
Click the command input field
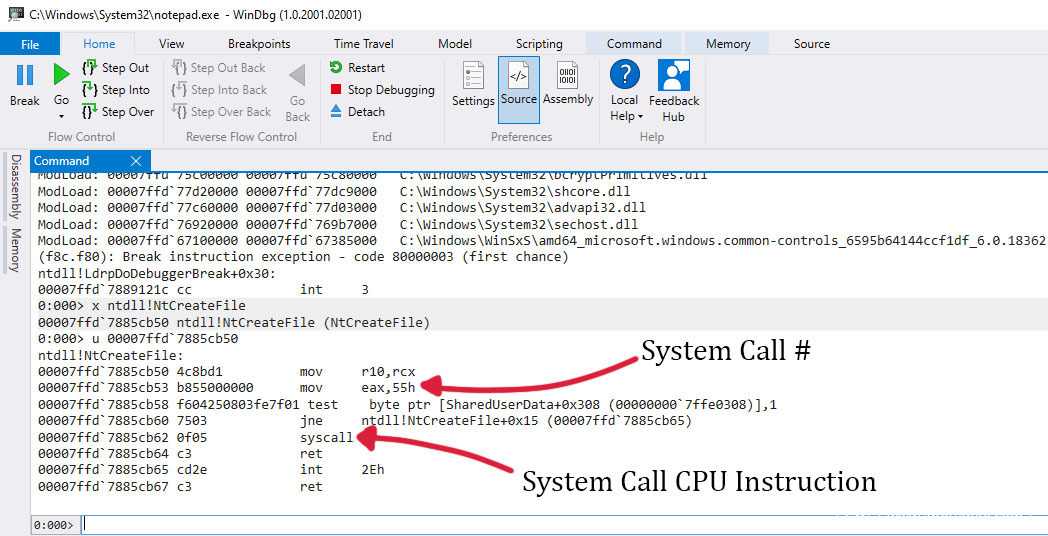pyautogui.click(x=560, y=524)
